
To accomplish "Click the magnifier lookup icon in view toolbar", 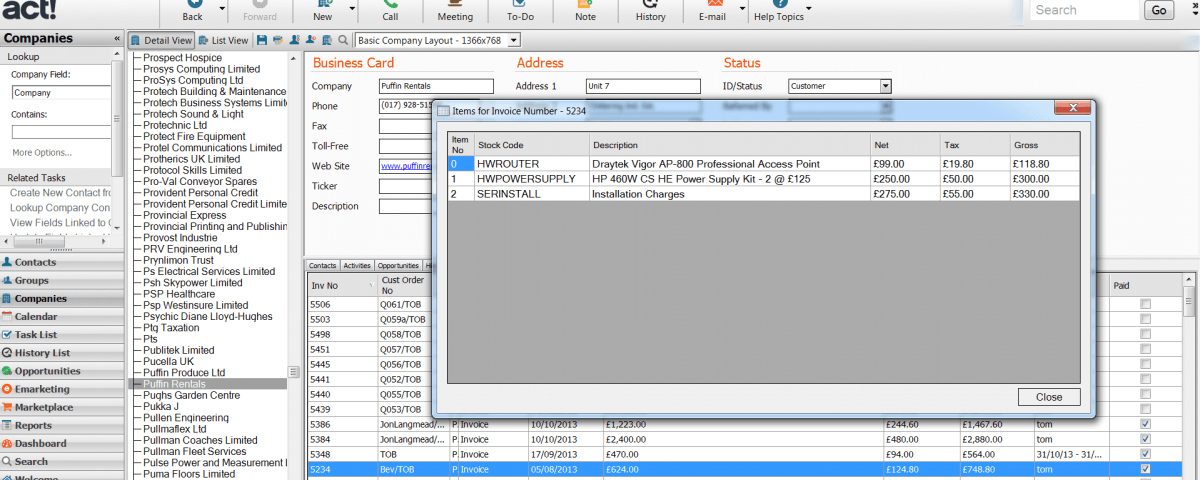I will pos(343,40).
